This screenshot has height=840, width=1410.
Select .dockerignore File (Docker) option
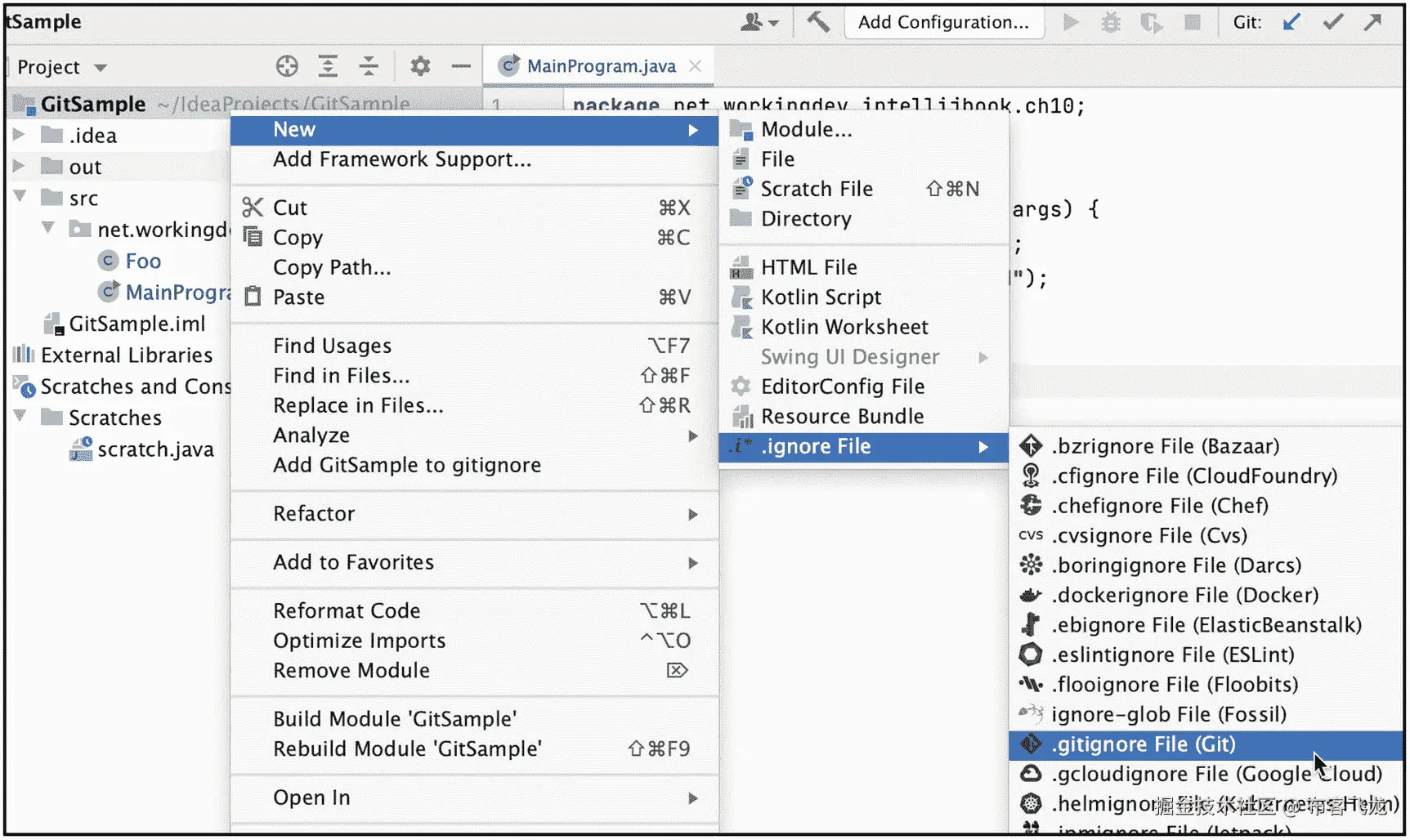click(1206, 595)
